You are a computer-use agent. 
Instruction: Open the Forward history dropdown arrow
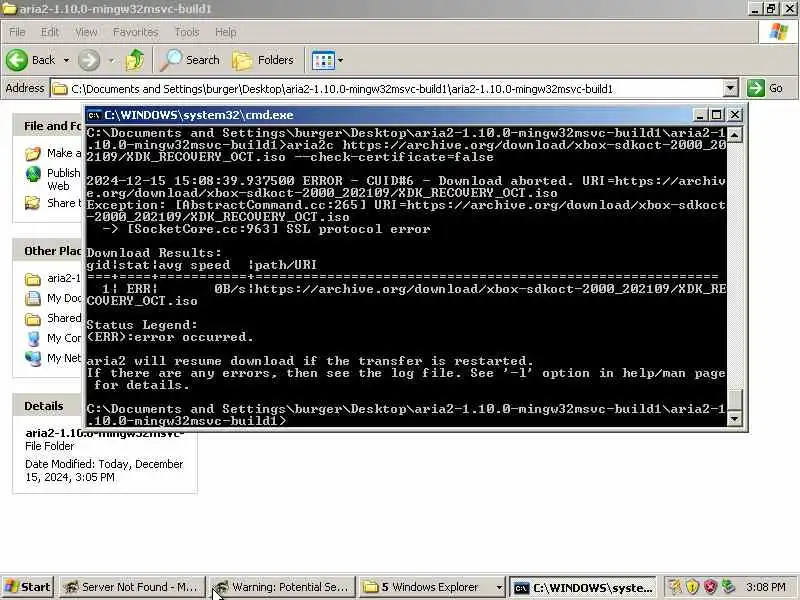pyautogui.click(x=111, y=60)
